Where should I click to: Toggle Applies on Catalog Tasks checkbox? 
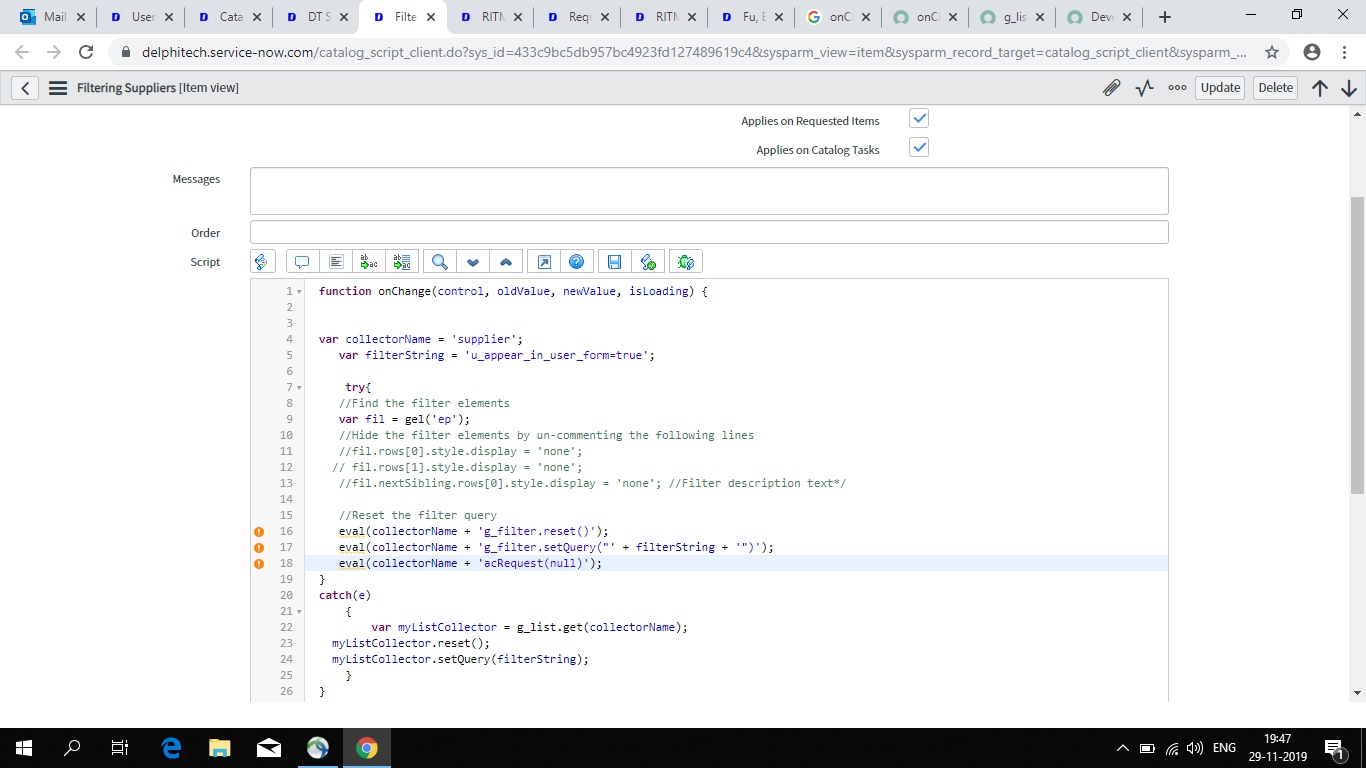(x=919, y=148)
